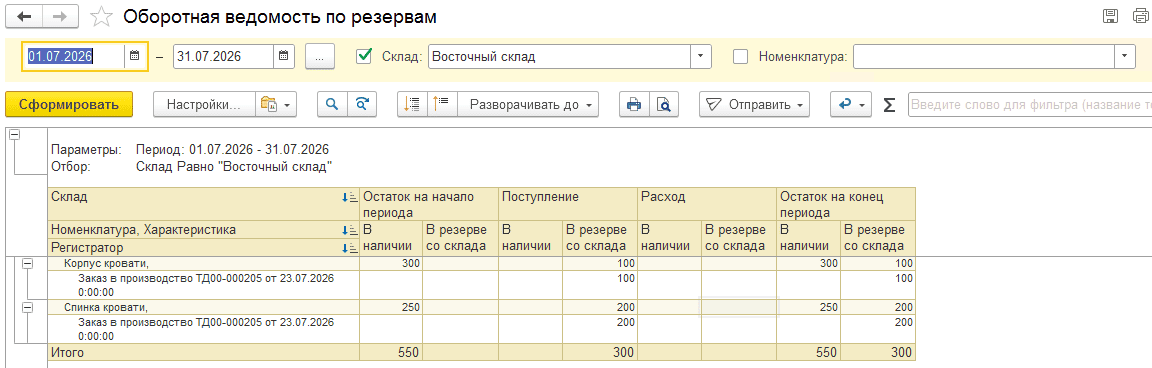Select cell 250 in Спинка кровати opening balance
The image size is (1152, 368).
(392, 307)
